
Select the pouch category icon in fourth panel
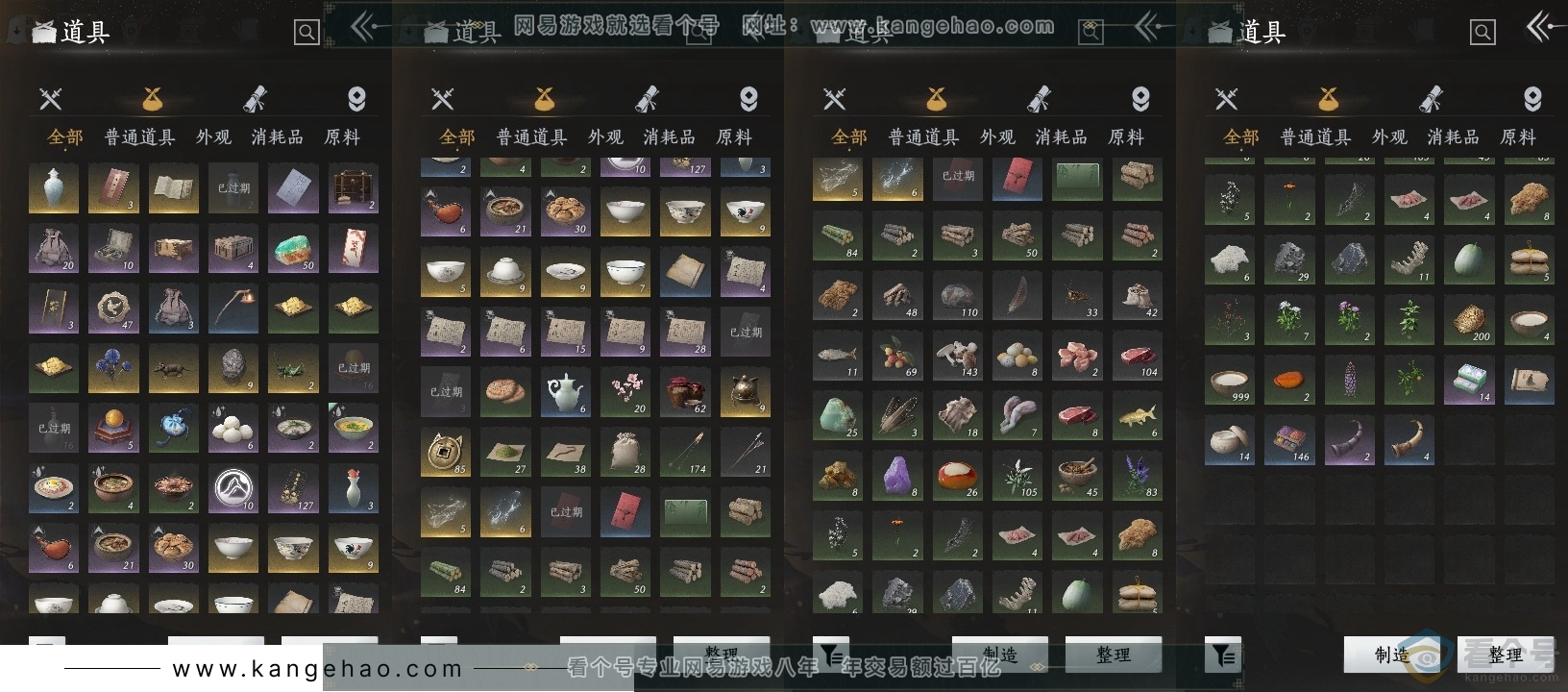pyautogui.click(x=1328, y=98)
